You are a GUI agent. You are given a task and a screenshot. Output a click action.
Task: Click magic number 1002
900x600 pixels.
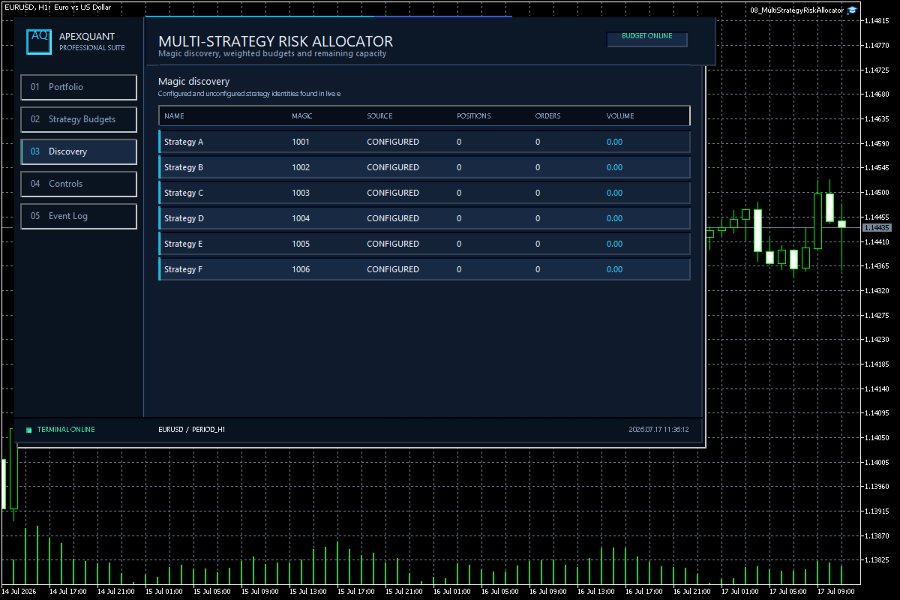tap(300, 167)
